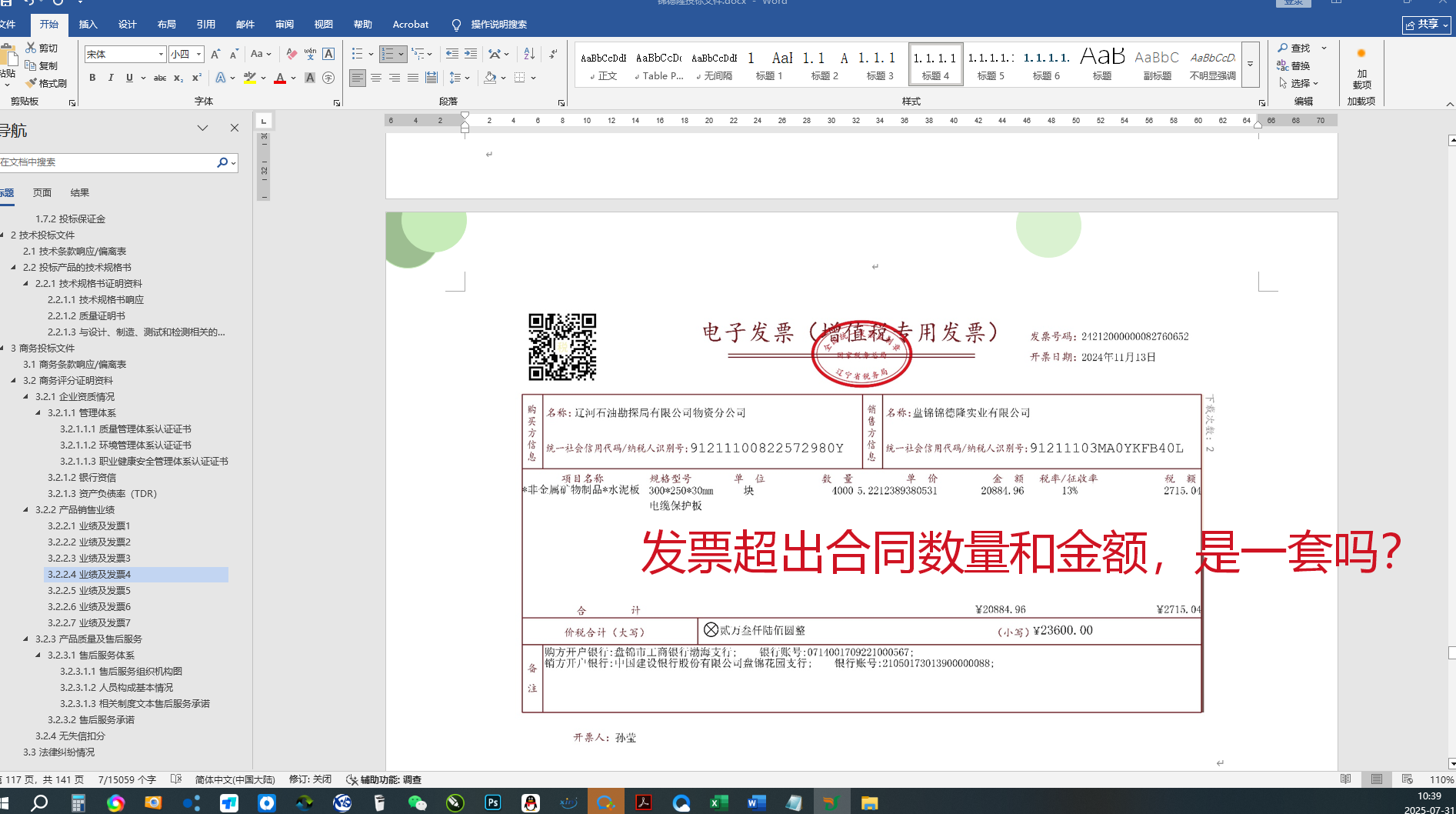Apply the 标题 1 style
This screenshot has width=1456, height=814.
coord(769,65)
